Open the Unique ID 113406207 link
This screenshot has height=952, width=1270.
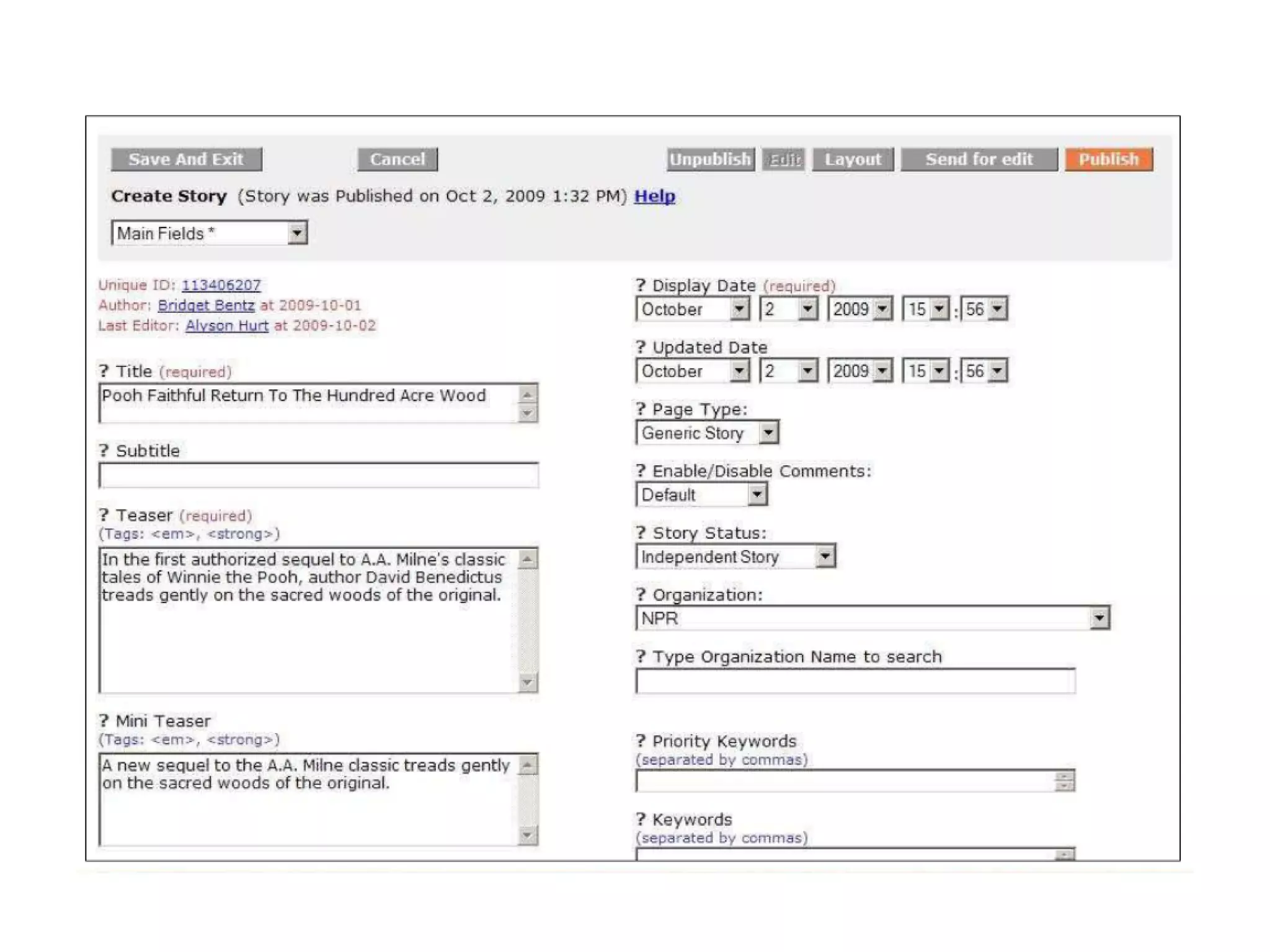click(x=221, y=285)
